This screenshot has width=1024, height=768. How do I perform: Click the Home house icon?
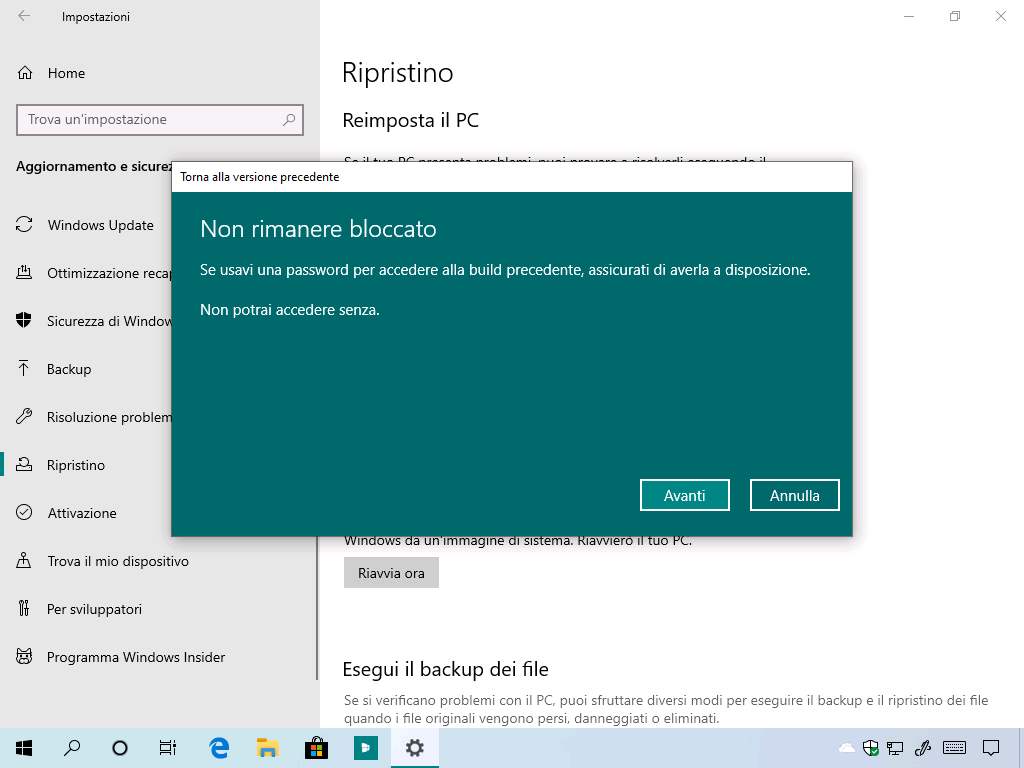point(25,73)
